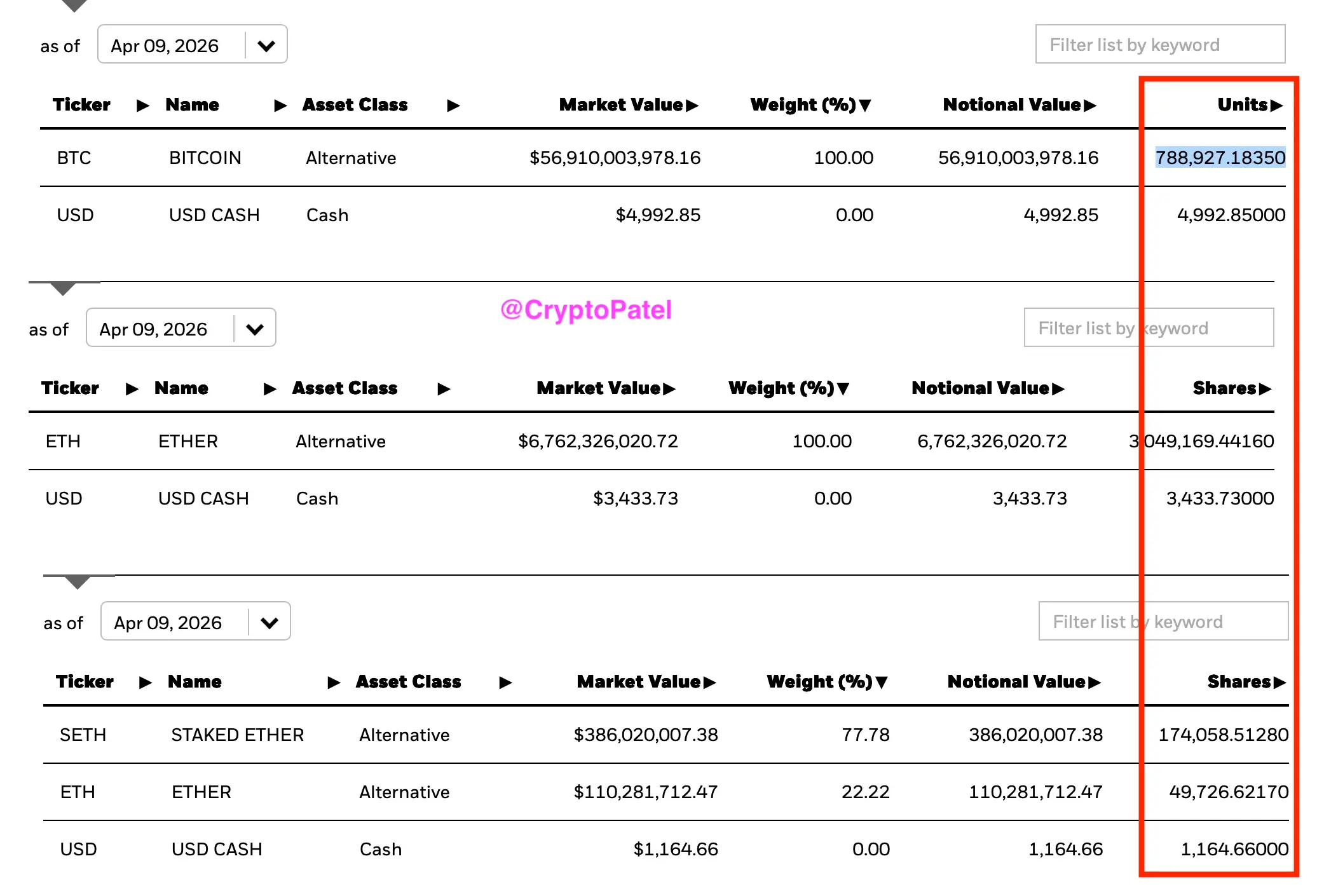Open date dropdown above Bitcoin table

tap(266, 45)
